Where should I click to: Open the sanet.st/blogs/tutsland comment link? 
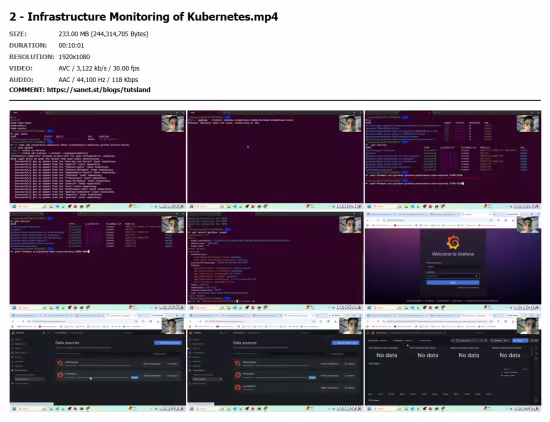click(99, 90)
